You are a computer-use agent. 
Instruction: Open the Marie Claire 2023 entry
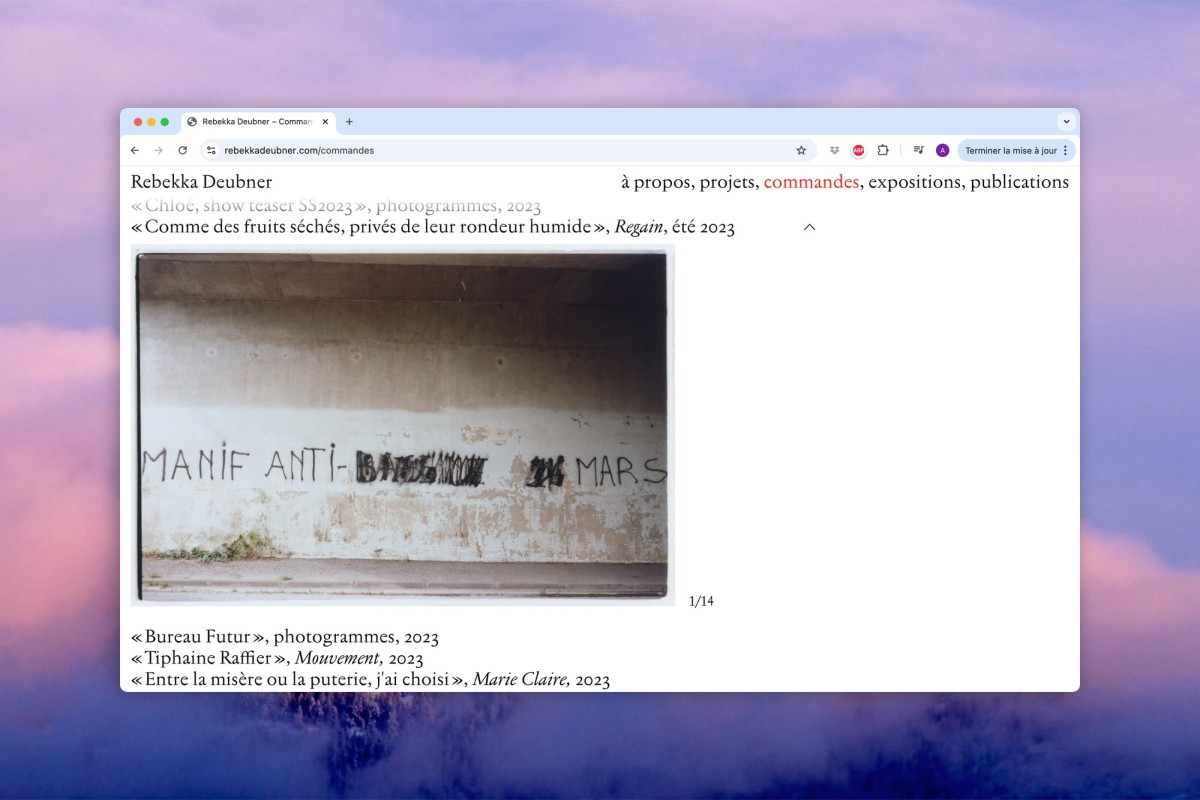coord(370,680)
